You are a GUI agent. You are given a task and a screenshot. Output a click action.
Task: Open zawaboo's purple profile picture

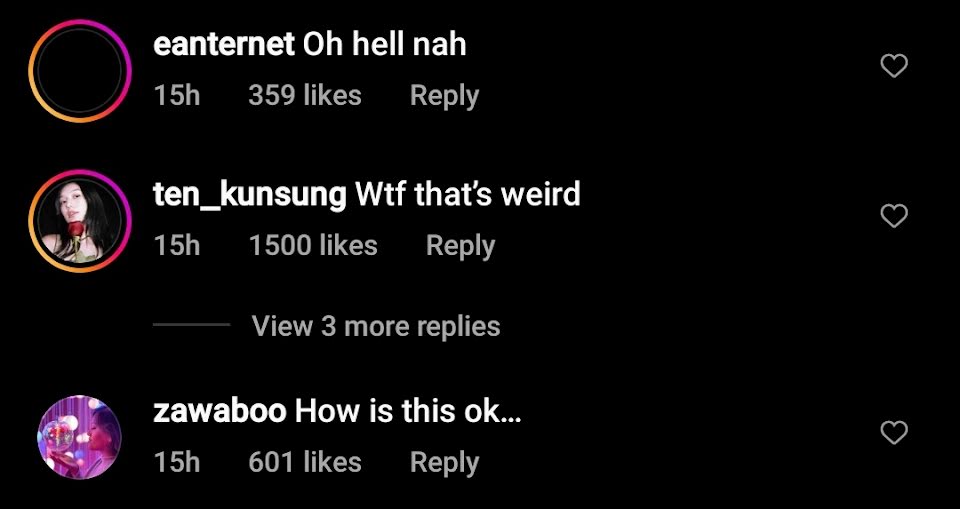click(x=80, y=437)
